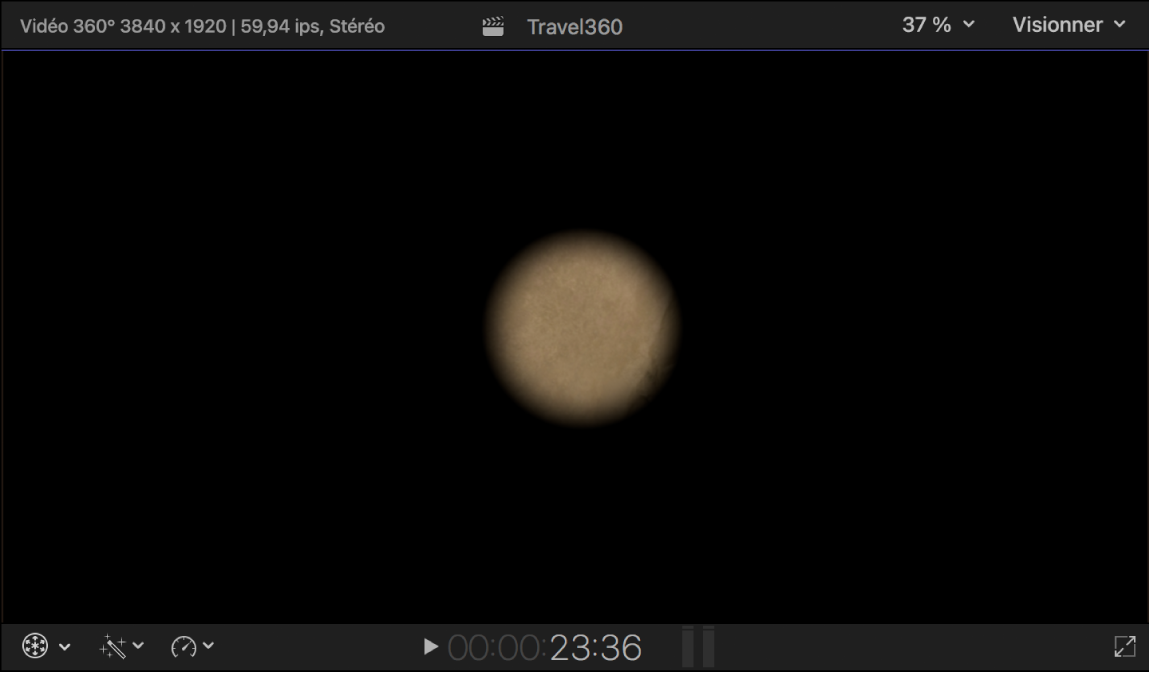Image resolution: width=1149 pixels, height=673 pixels.
Task: Expand the 360° reorientation chevron
Action: click(x=62, y=646)
